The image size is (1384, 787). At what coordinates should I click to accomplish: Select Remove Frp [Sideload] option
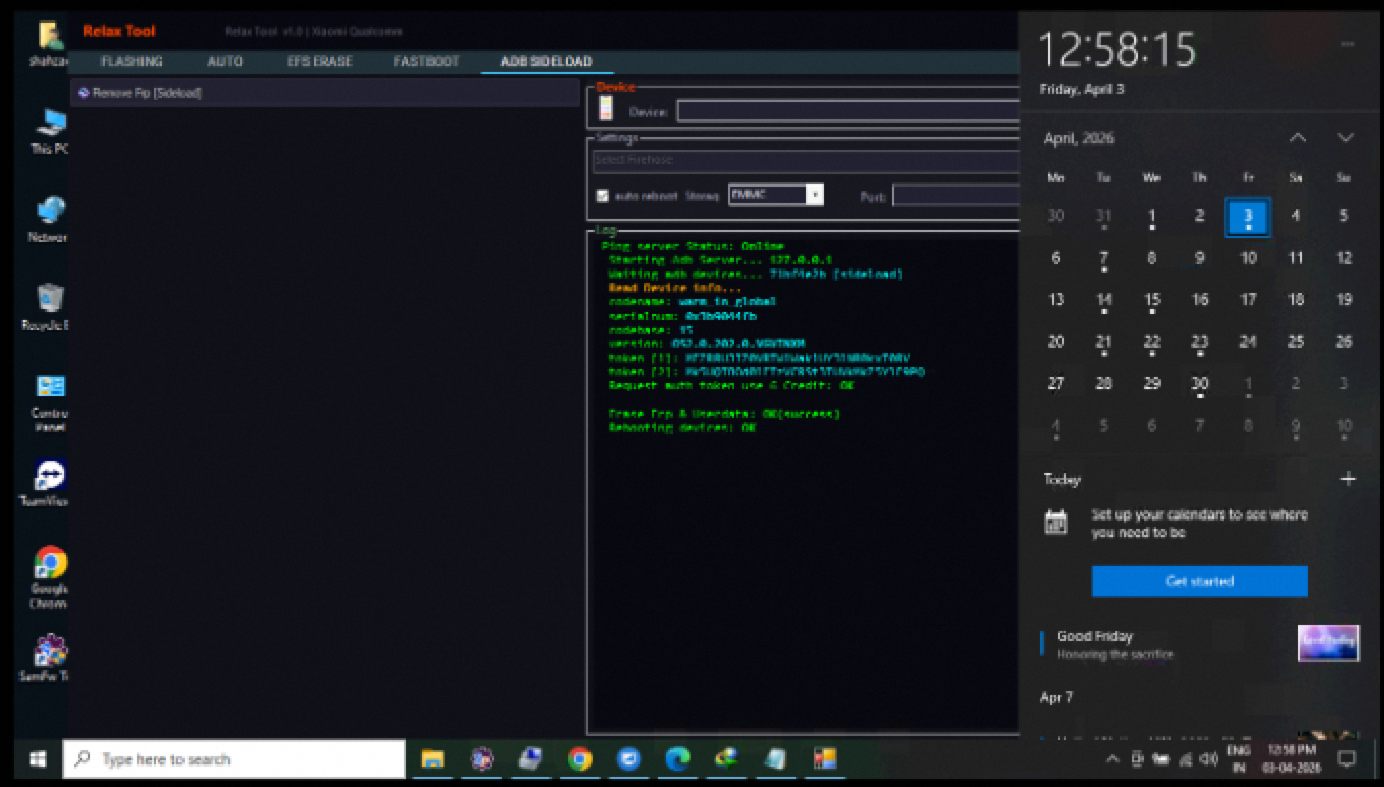tap(140, 93)
